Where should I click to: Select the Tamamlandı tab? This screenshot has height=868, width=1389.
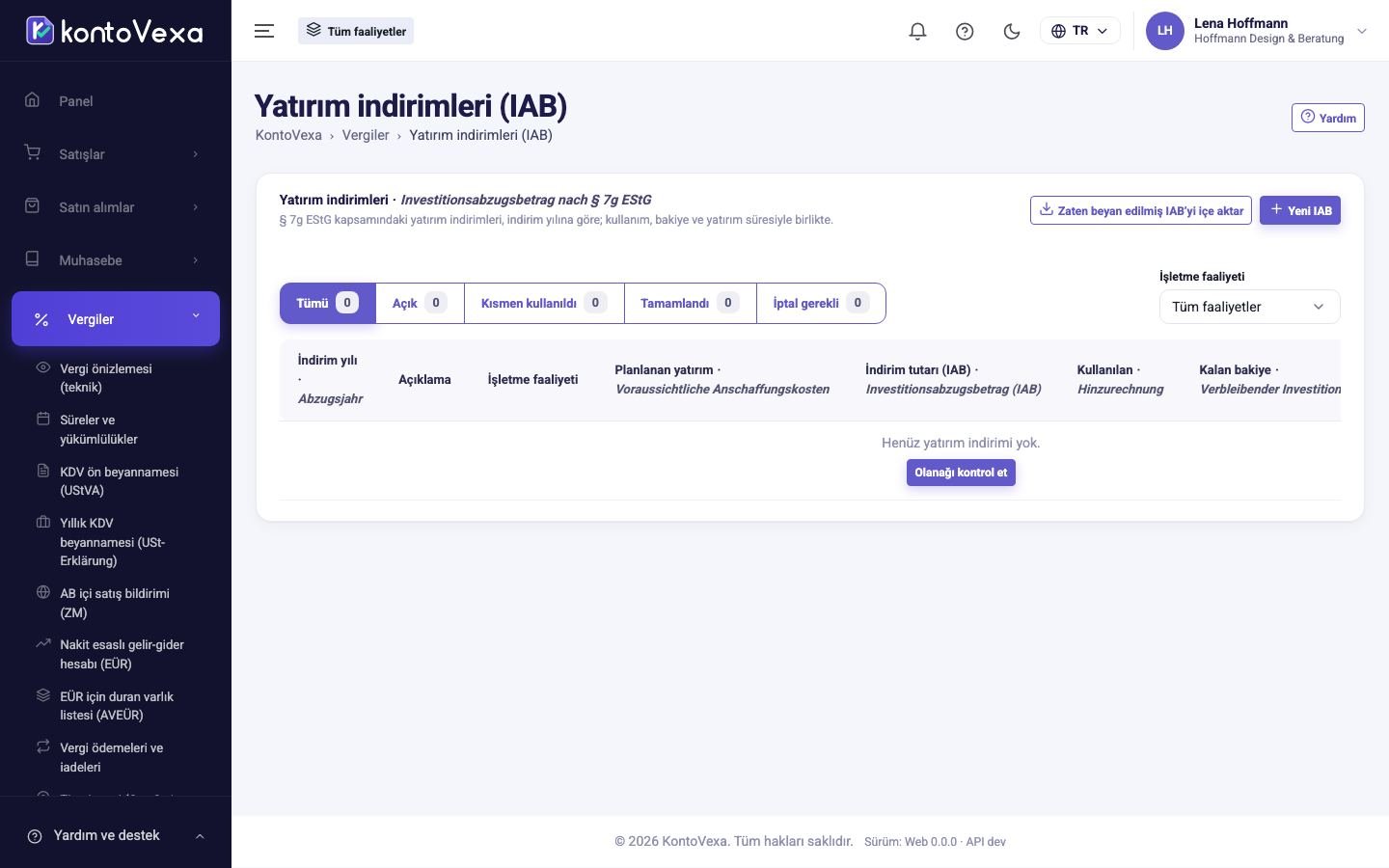point(691,303)
